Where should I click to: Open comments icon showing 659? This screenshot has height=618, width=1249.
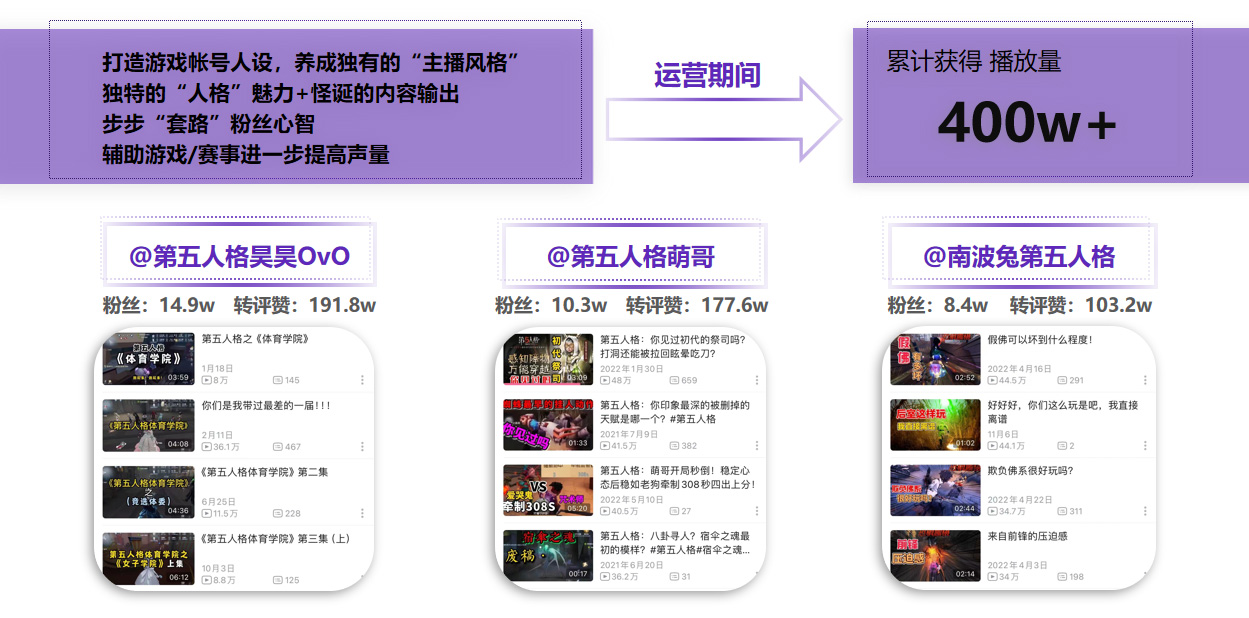point(675,380)
